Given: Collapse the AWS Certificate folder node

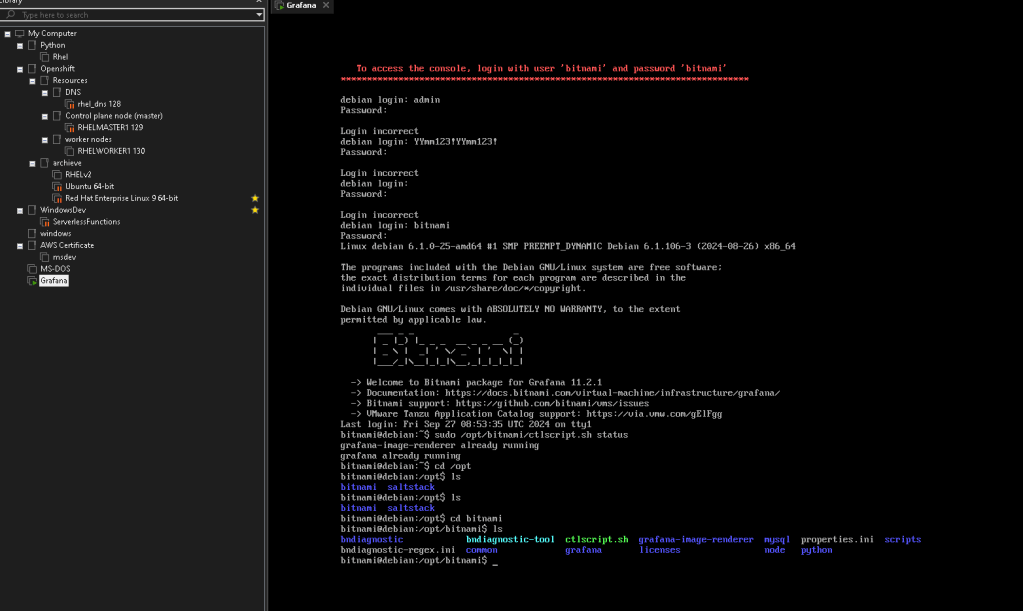Looking at the screenshot, I should (20, 246).
